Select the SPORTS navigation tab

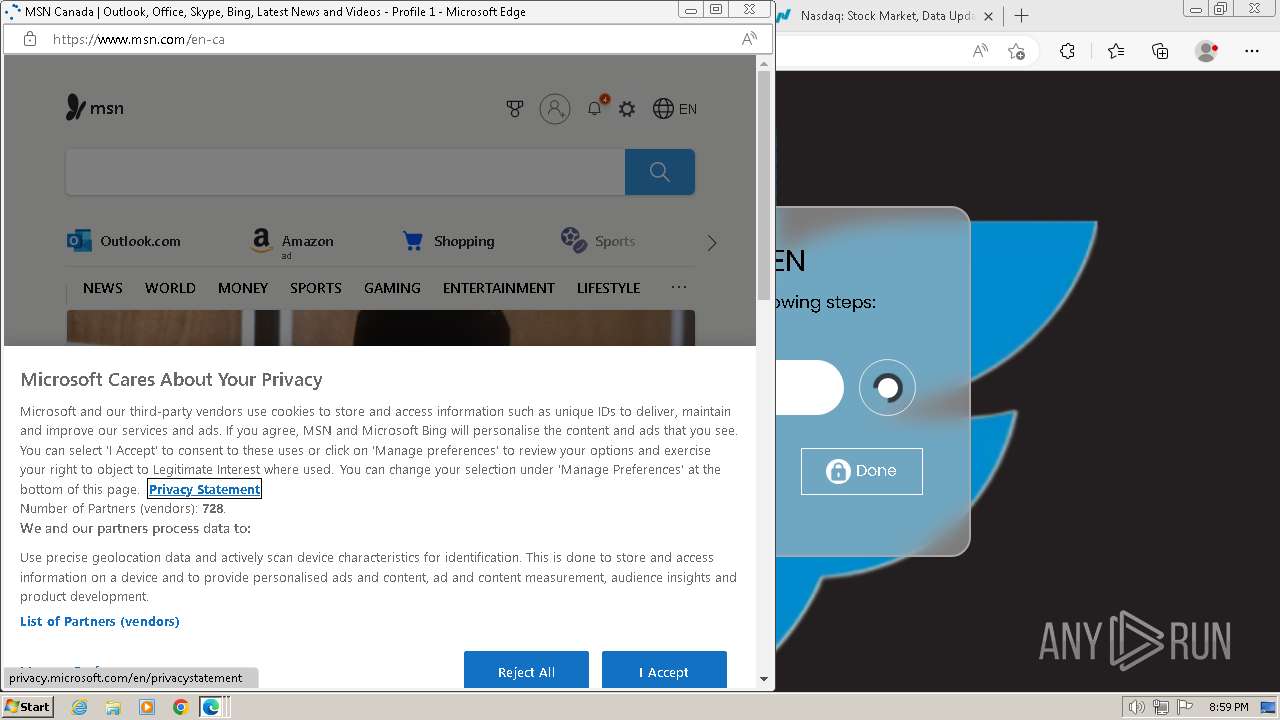click(316, 288)
